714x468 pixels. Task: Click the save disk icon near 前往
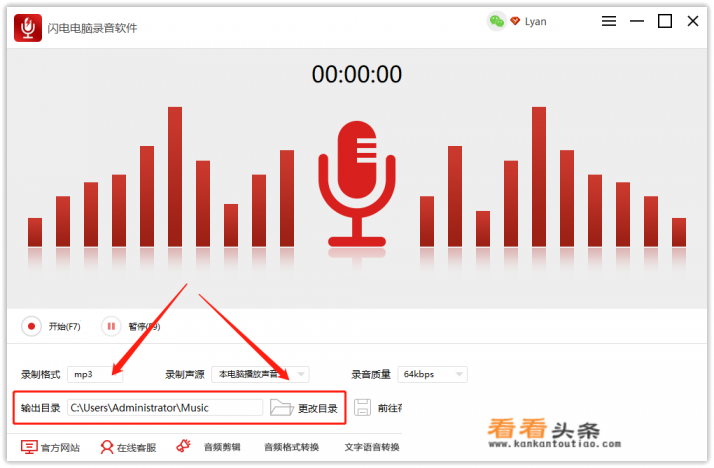pyautogui.click(x=362, y=407)
